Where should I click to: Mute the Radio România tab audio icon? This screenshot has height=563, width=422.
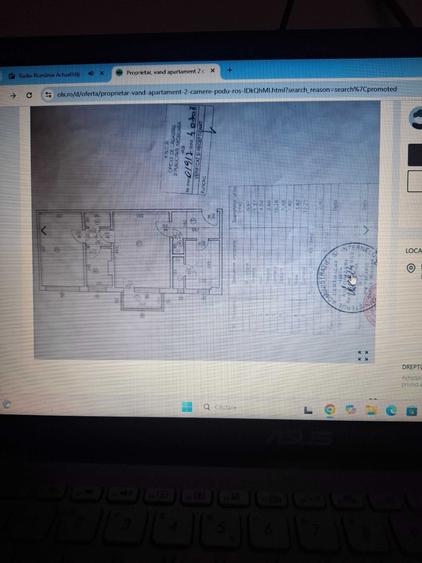(91, 73)
